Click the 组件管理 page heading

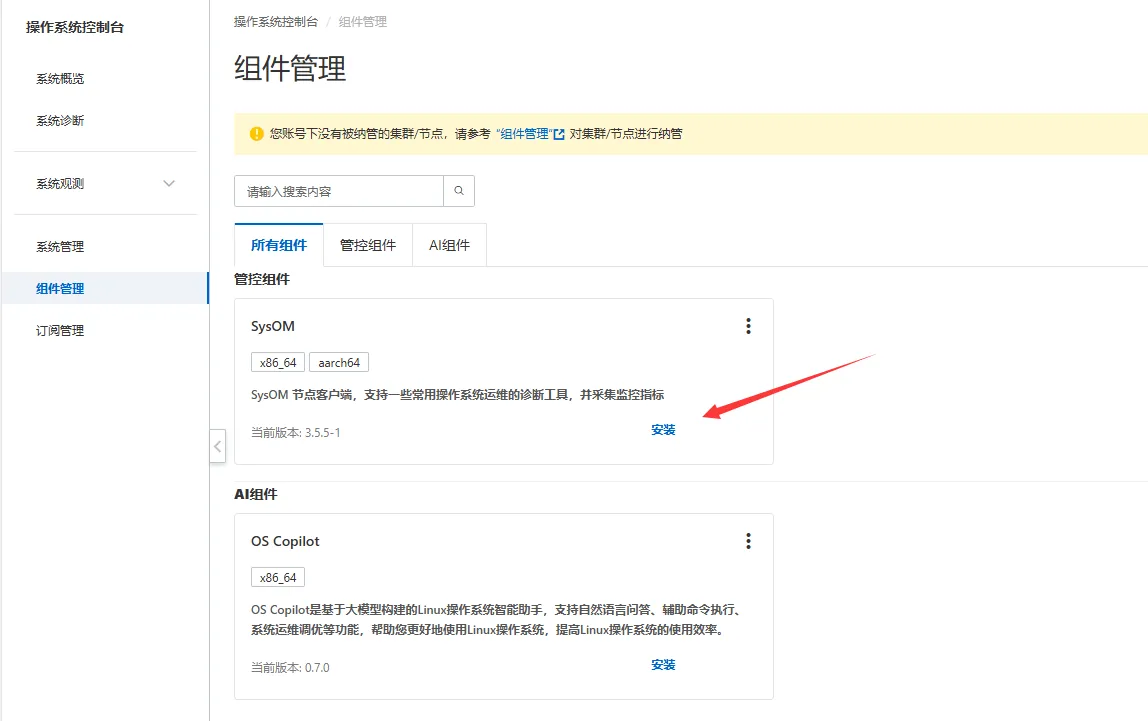290,69
